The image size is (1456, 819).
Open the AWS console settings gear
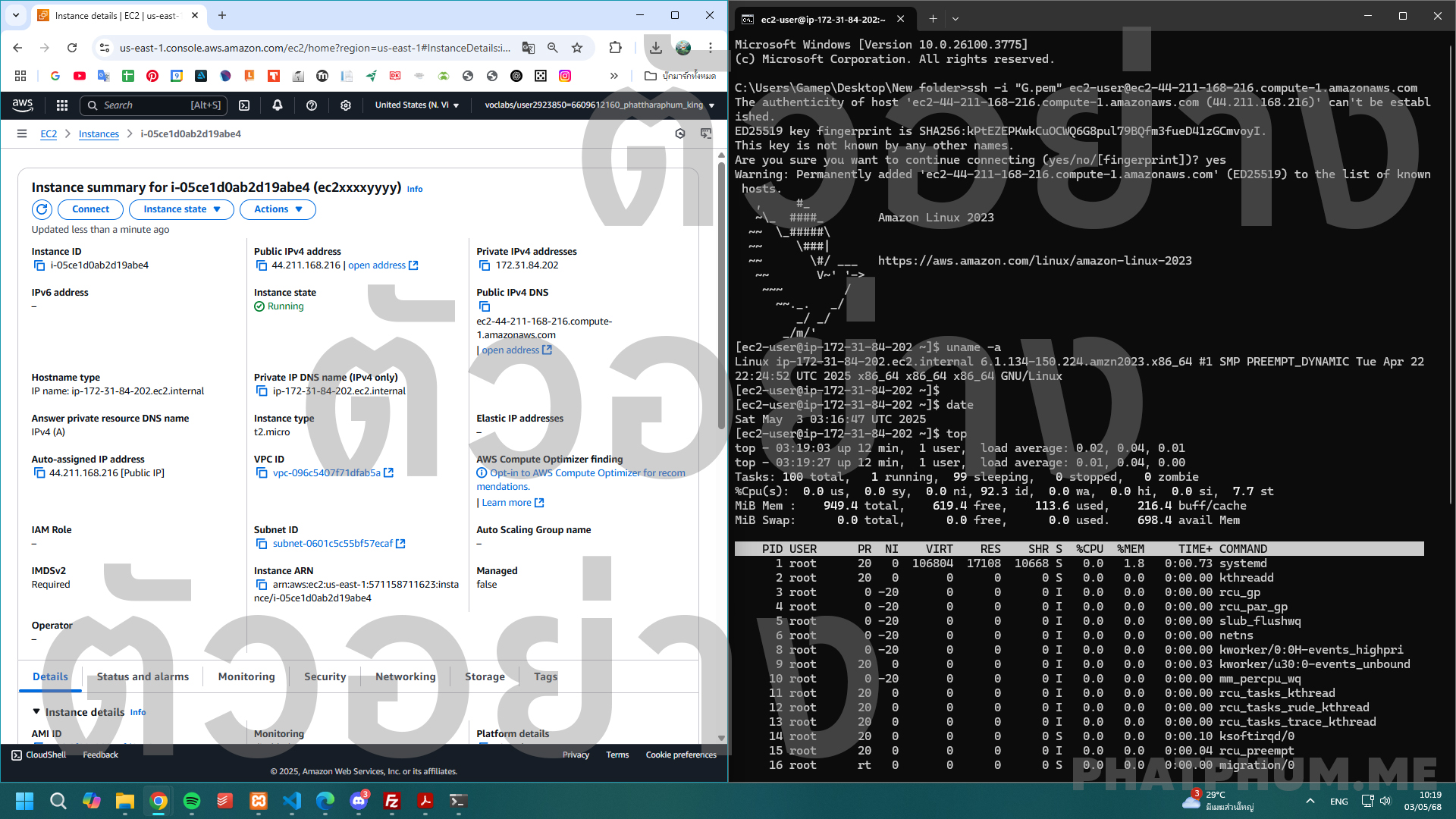(x=345, y=105)
